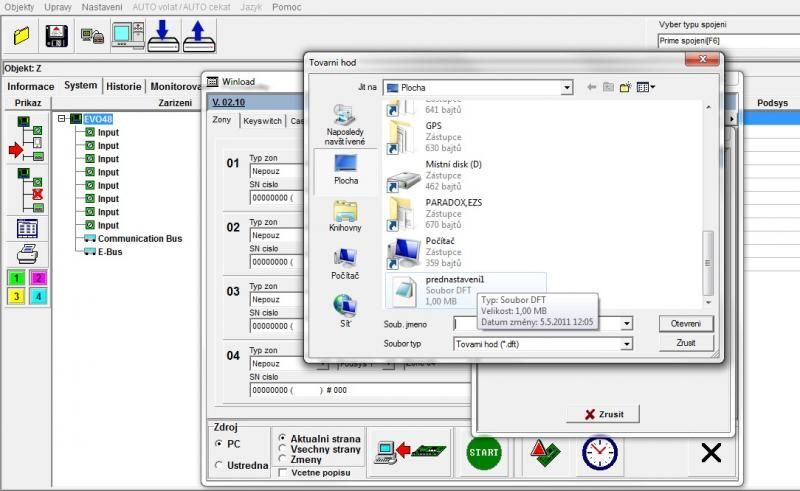Select the Ustredna radio button

220,465
